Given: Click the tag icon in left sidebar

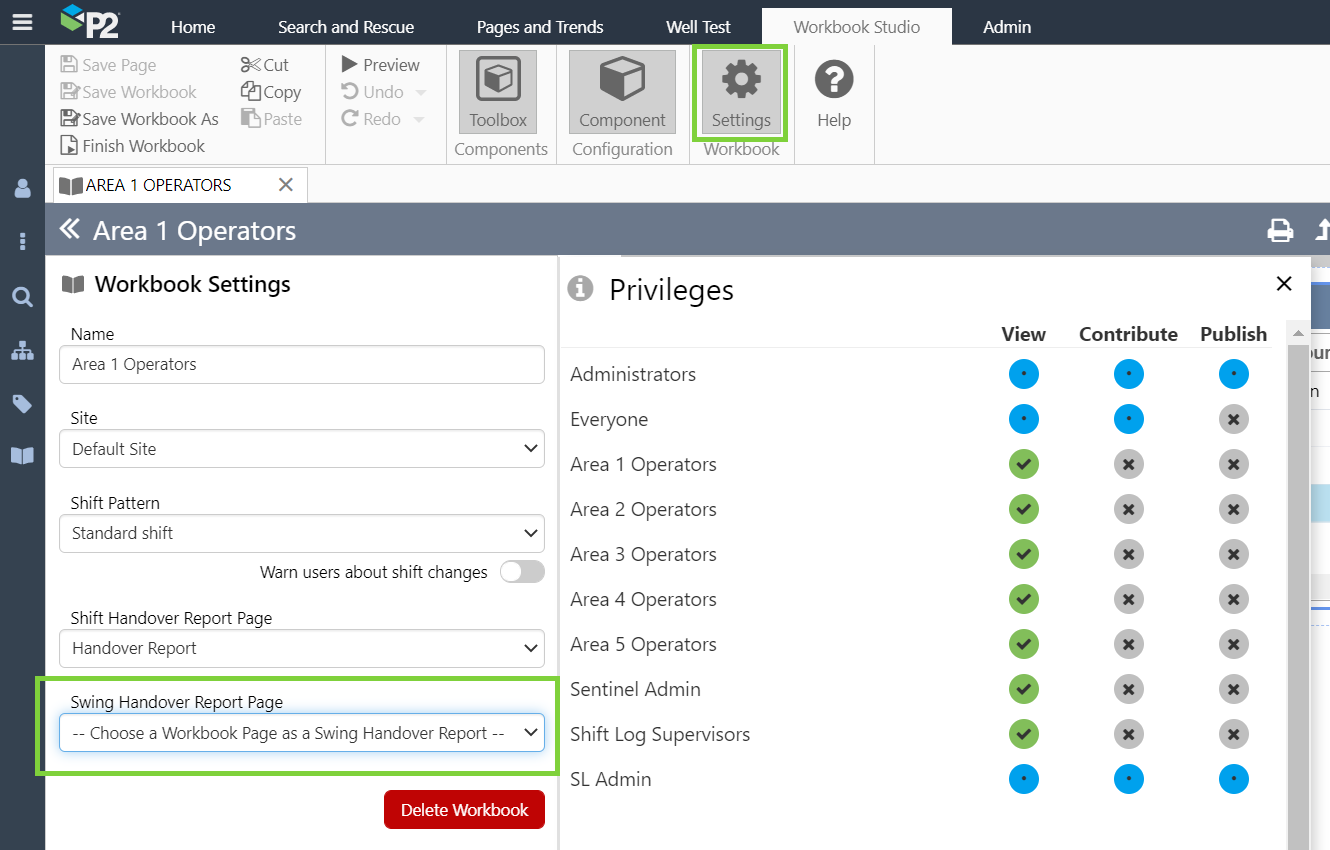Looking at the screenshot, I should click(22, 404).
